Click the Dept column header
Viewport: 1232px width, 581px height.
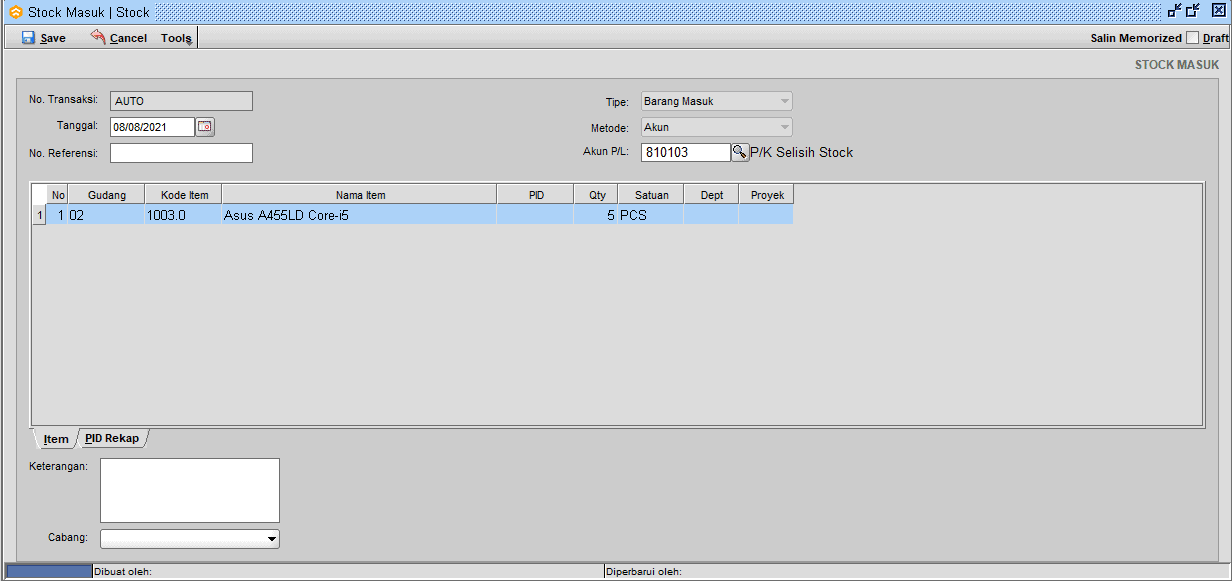click(712, 195)
